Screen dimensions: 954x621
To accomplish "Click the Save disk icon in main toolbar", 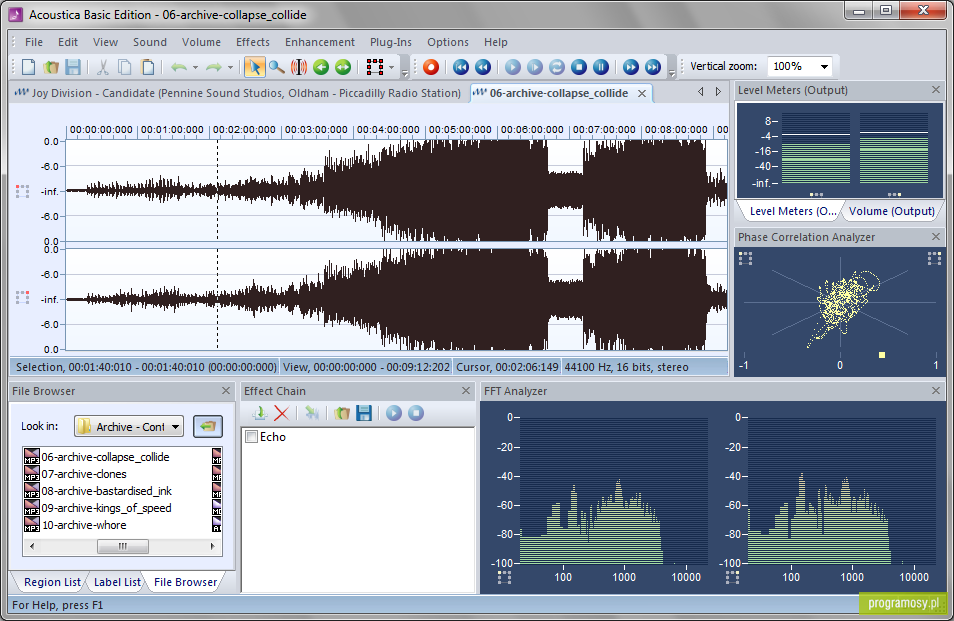I will point(73,66).
